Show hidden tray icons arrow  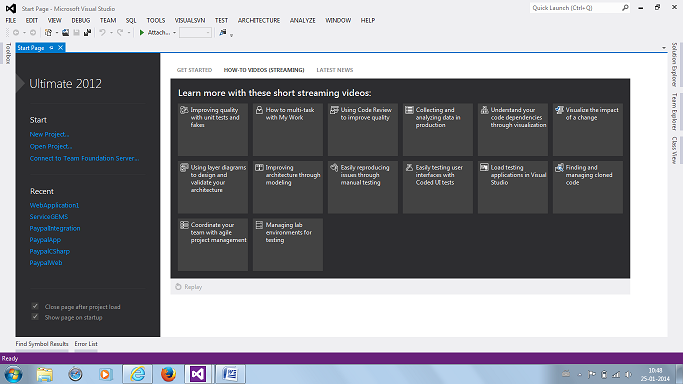click(x=579, y=374)
